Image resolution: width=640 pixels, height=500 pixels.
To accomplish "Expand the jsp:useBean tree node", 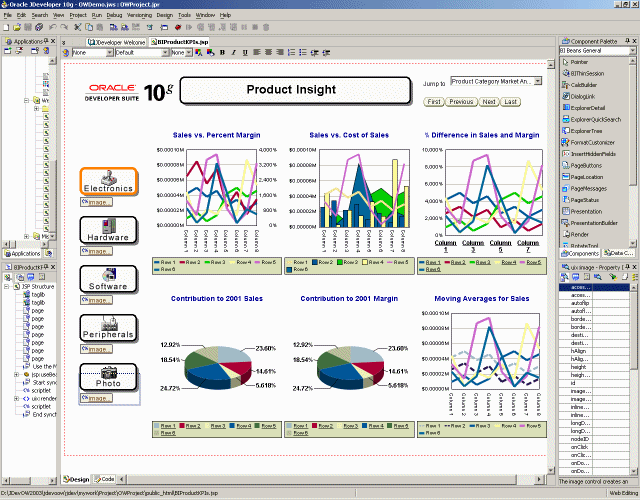I will [x=16, y=374].
